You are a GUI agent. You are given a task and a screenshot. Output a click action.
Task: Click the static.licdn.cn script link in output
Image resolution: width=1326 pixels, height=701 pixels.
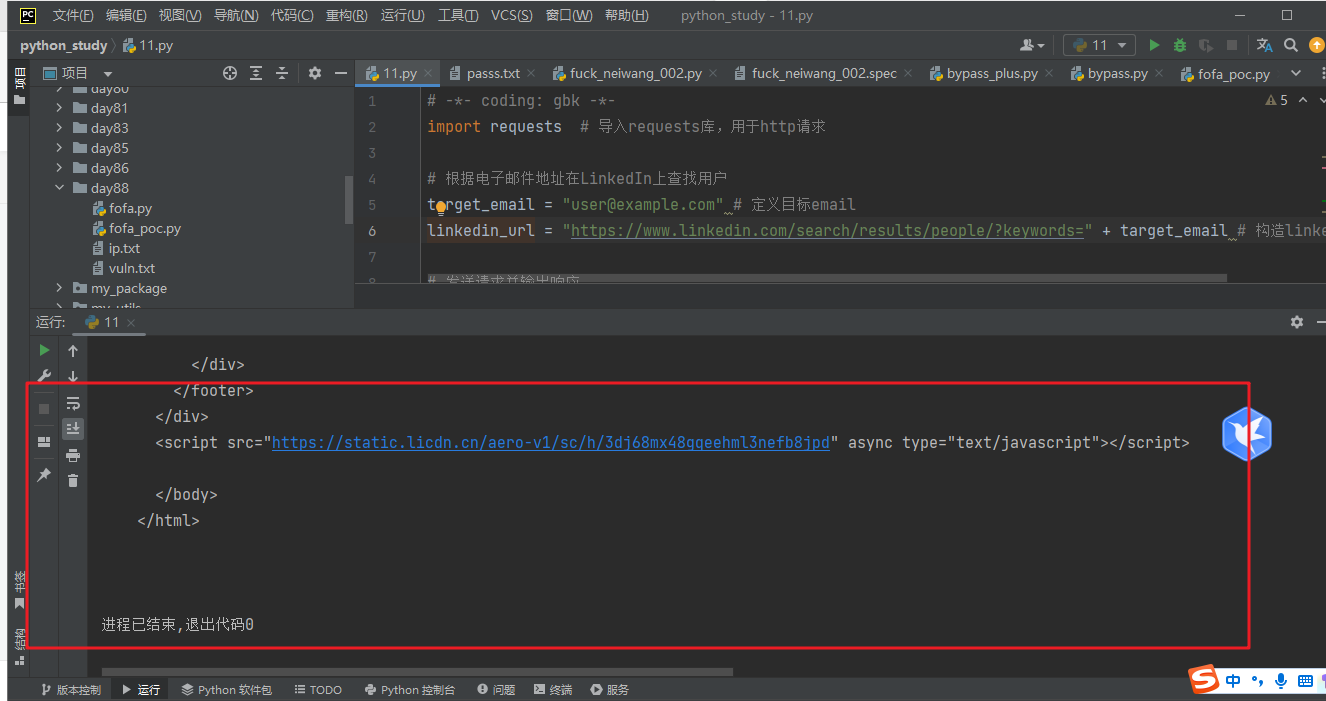pos(551,442)
